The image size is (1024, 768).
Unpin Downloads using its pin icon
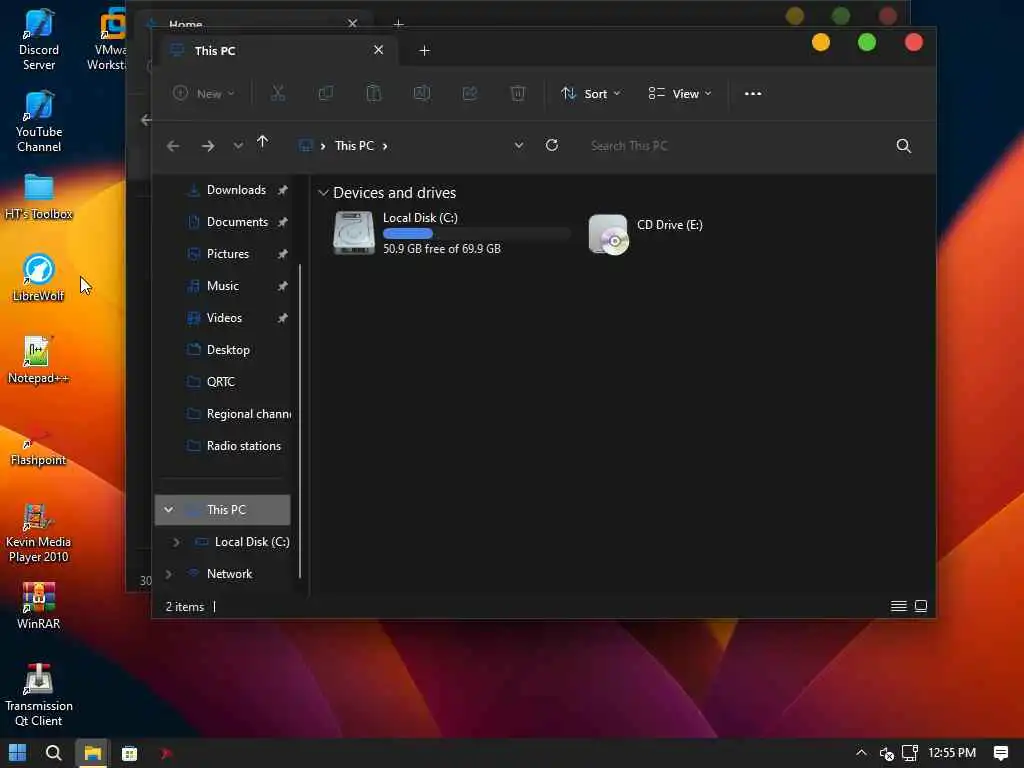[282, 190]
